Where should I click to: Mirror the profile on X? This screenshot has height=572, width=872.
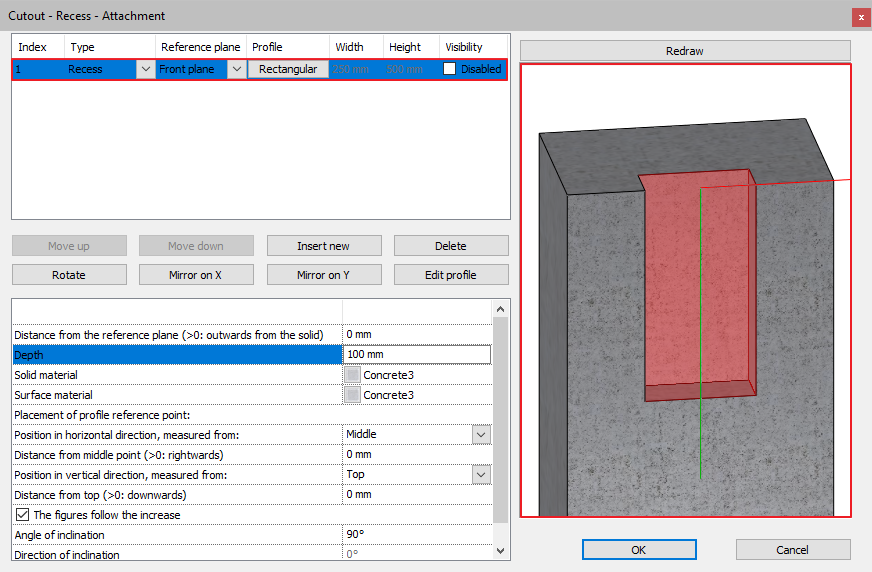[196, 275]
